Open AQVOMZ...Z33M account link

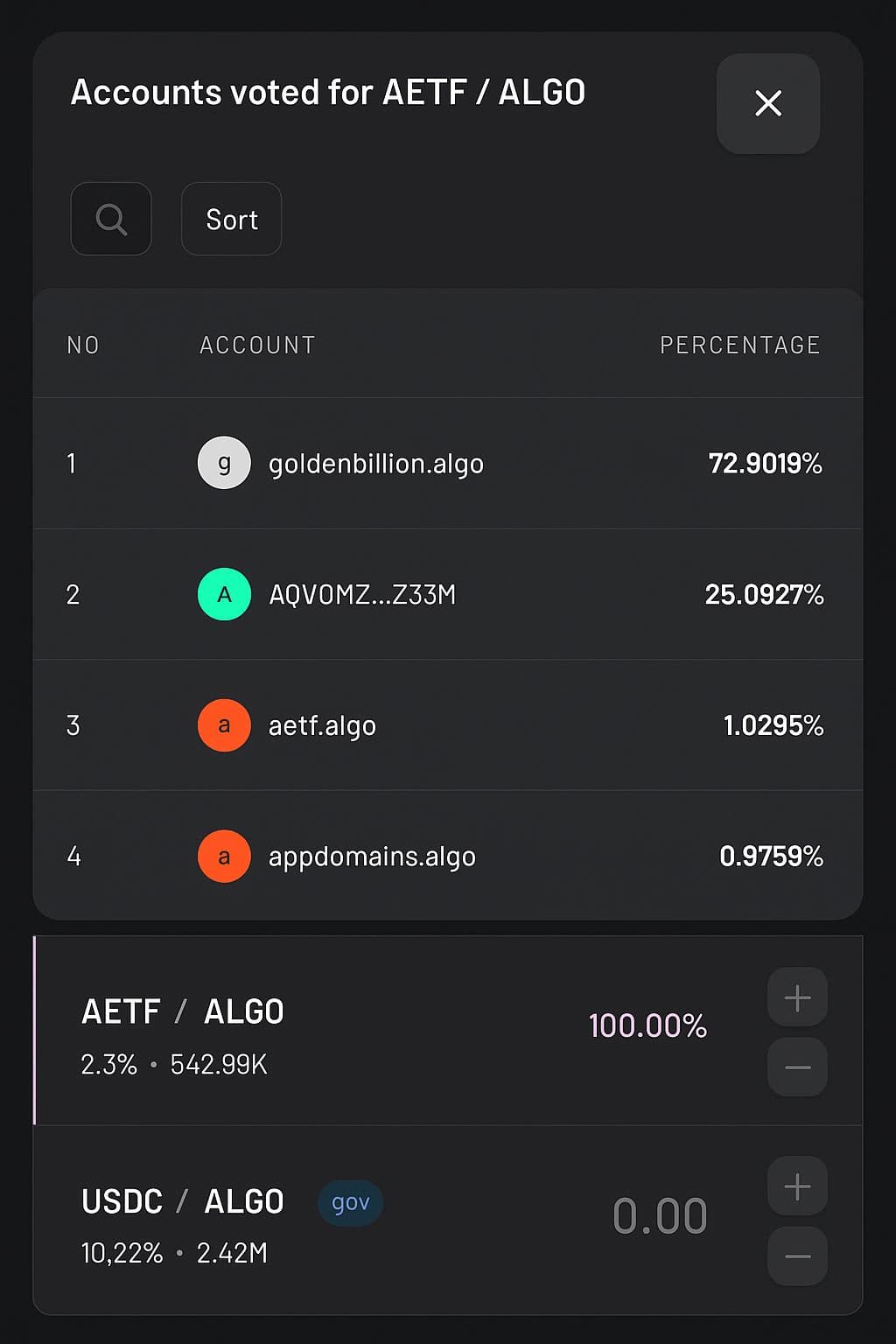click(x=362, y=595)
